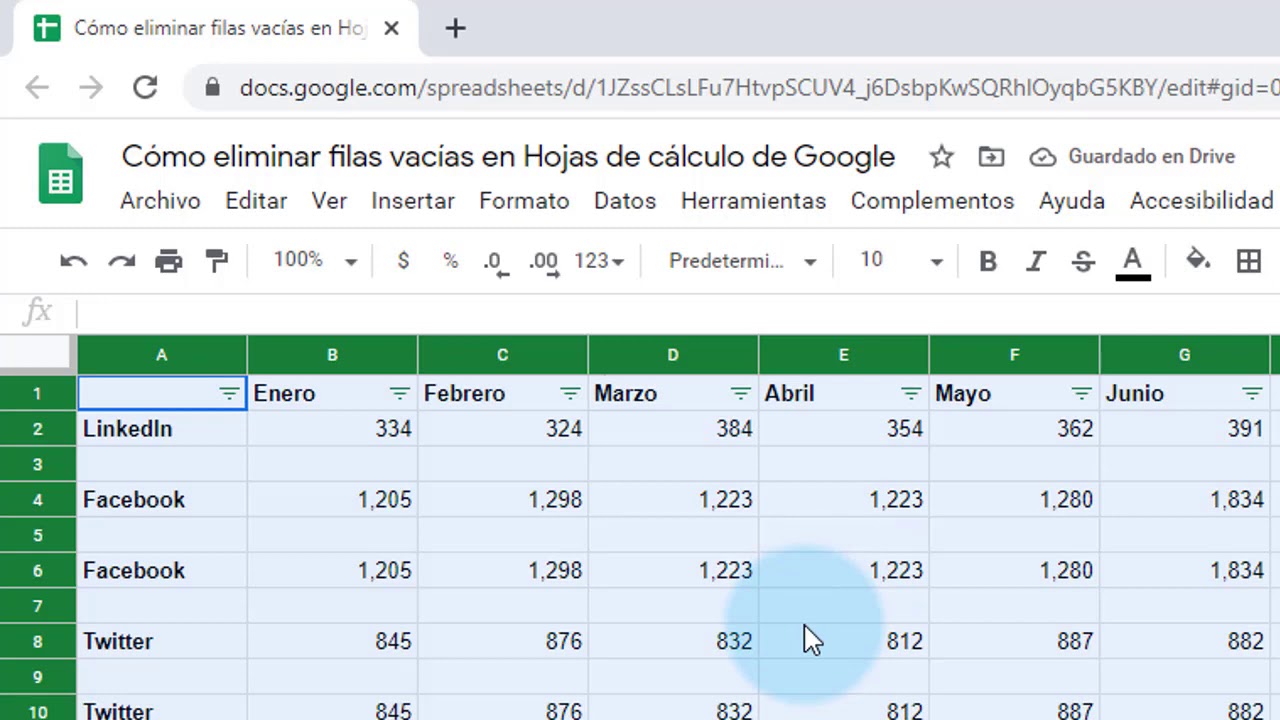
Task: Open the text color picker
Action: [1132, 263]
